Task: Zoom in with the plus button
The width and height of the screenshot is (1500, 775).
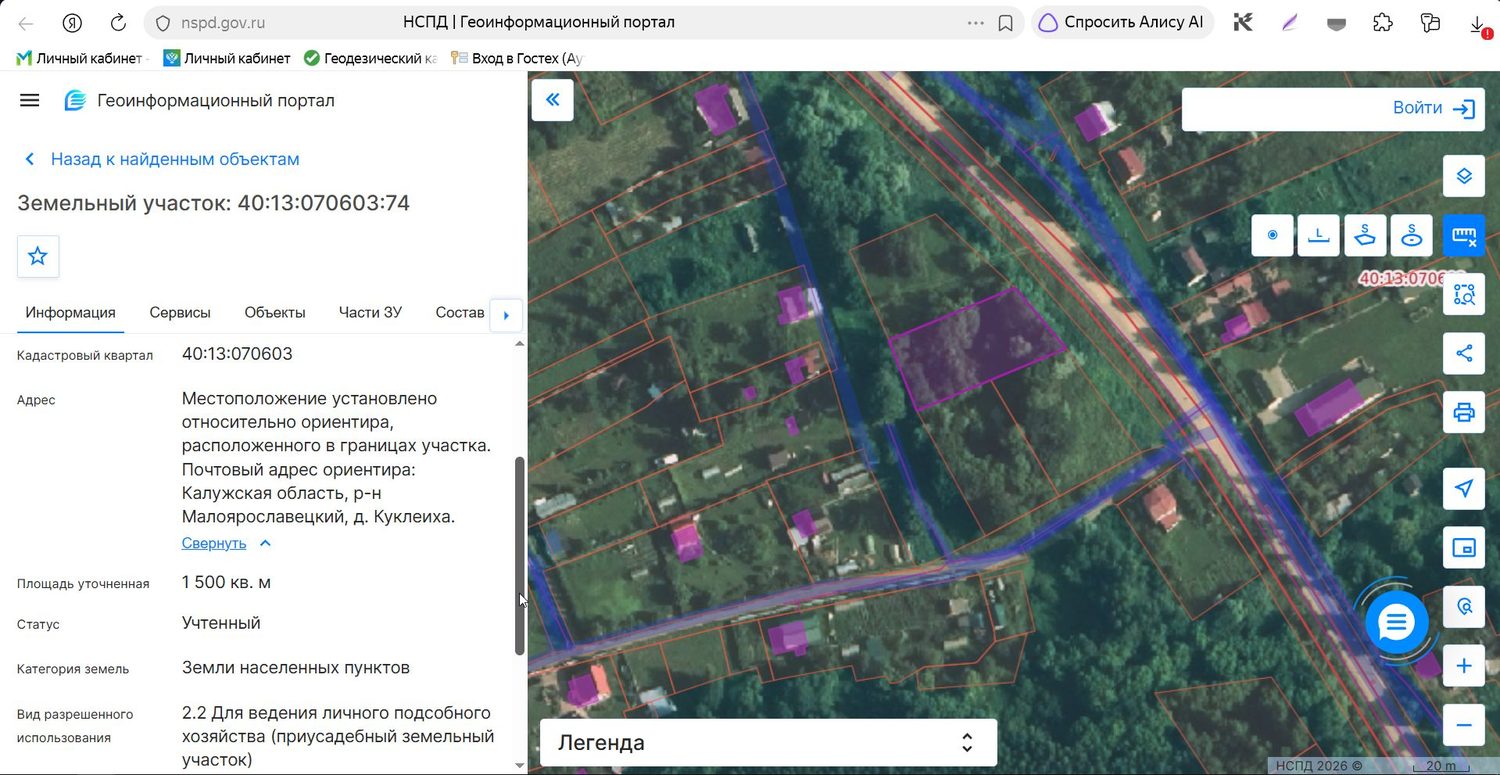Action: coord(1464,666)
